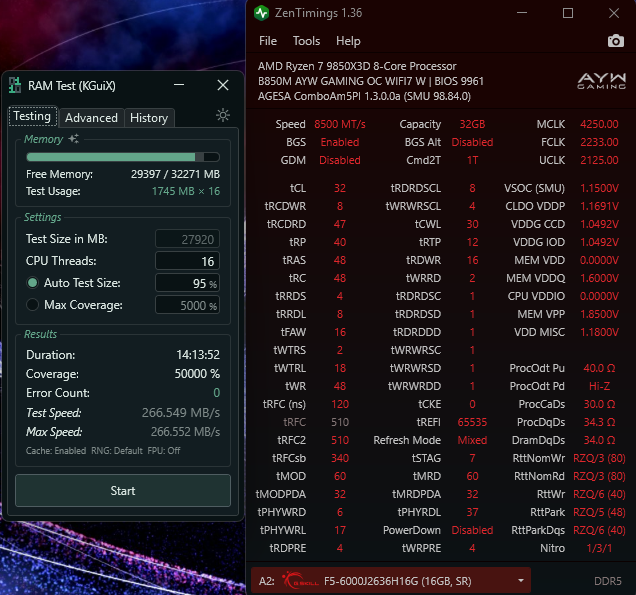636x595 pixels.
Task: Select the Max Coverage radio button
Action: coord(32,305)
